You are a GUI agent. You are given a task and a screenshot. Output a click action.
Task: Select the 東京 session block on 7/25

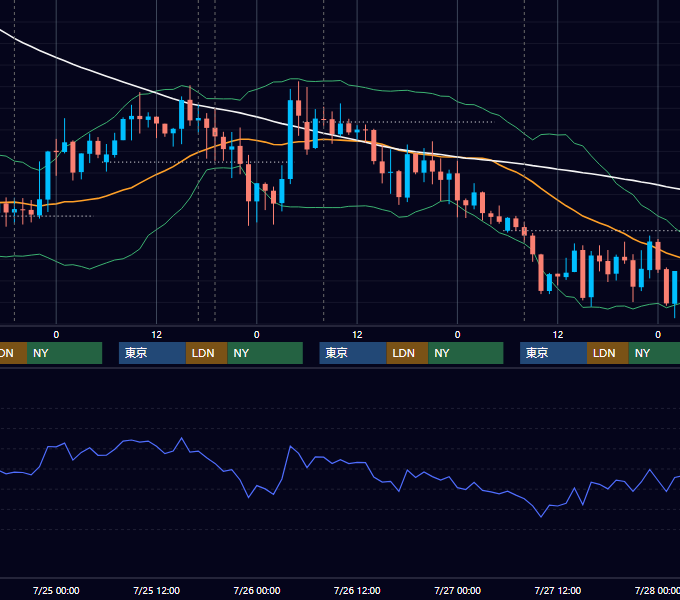coord(152,353)
